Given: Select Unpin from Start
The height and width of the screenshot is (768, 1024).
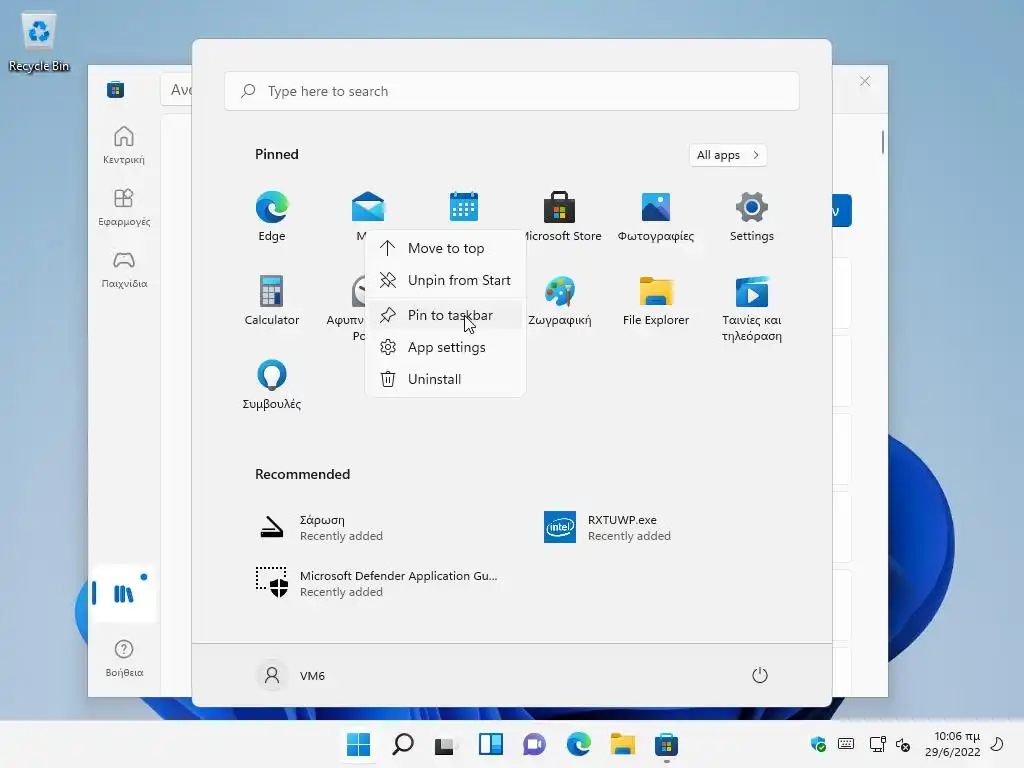Looking at the screenshot, I should (x=445, y=280).
